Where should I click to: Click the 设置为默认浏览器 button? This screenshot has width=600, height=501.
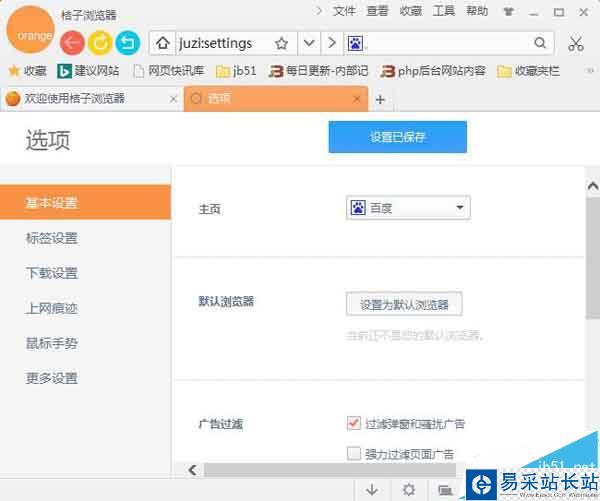(x=404, y=304)
